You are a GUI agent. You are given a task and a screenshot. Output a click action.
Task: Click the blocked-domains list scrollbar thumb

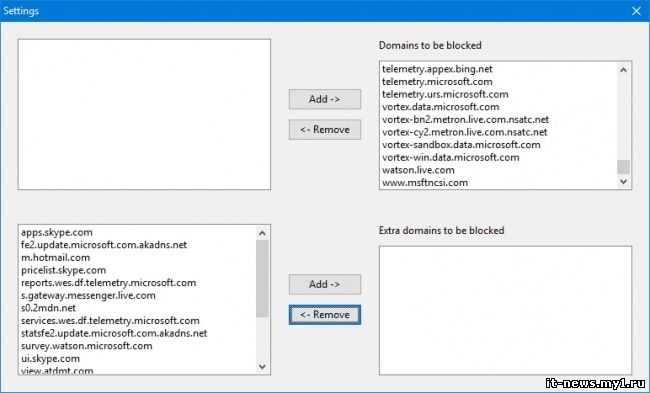coord(623,167)
